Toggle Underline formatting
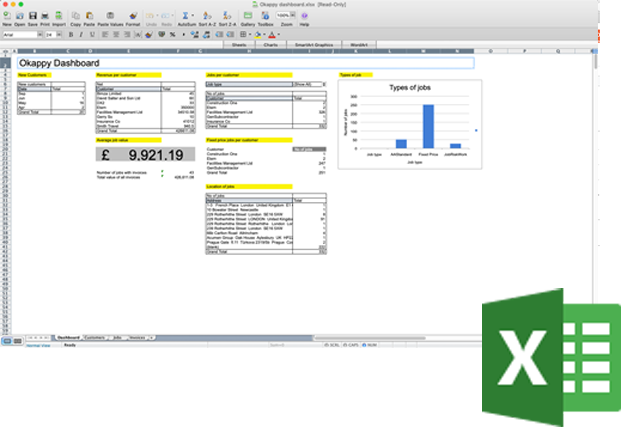Screen dimensions: 621x427 click(x=92, y=35)
